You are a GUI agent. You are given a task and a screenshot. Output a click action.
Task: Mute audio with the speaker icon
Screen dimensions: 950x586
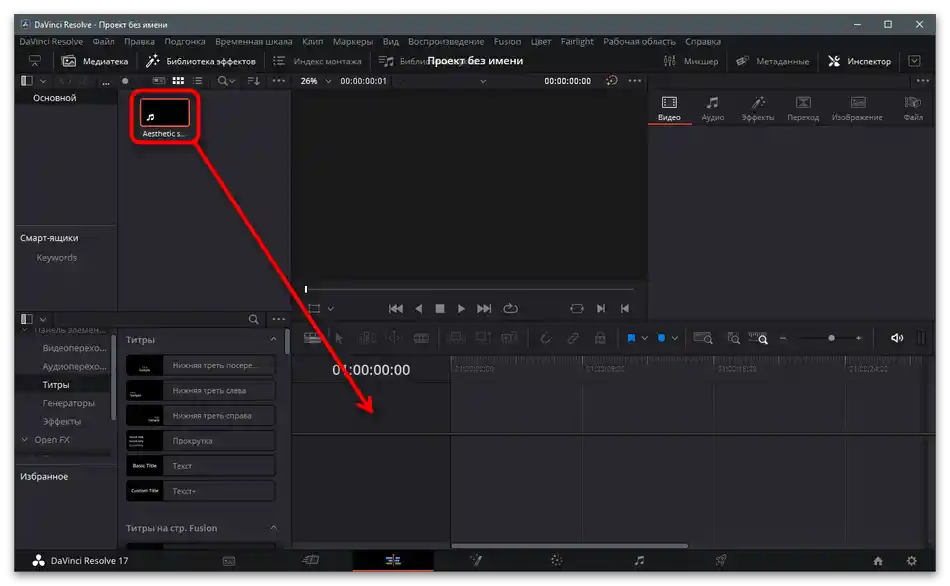coord(897,338)
